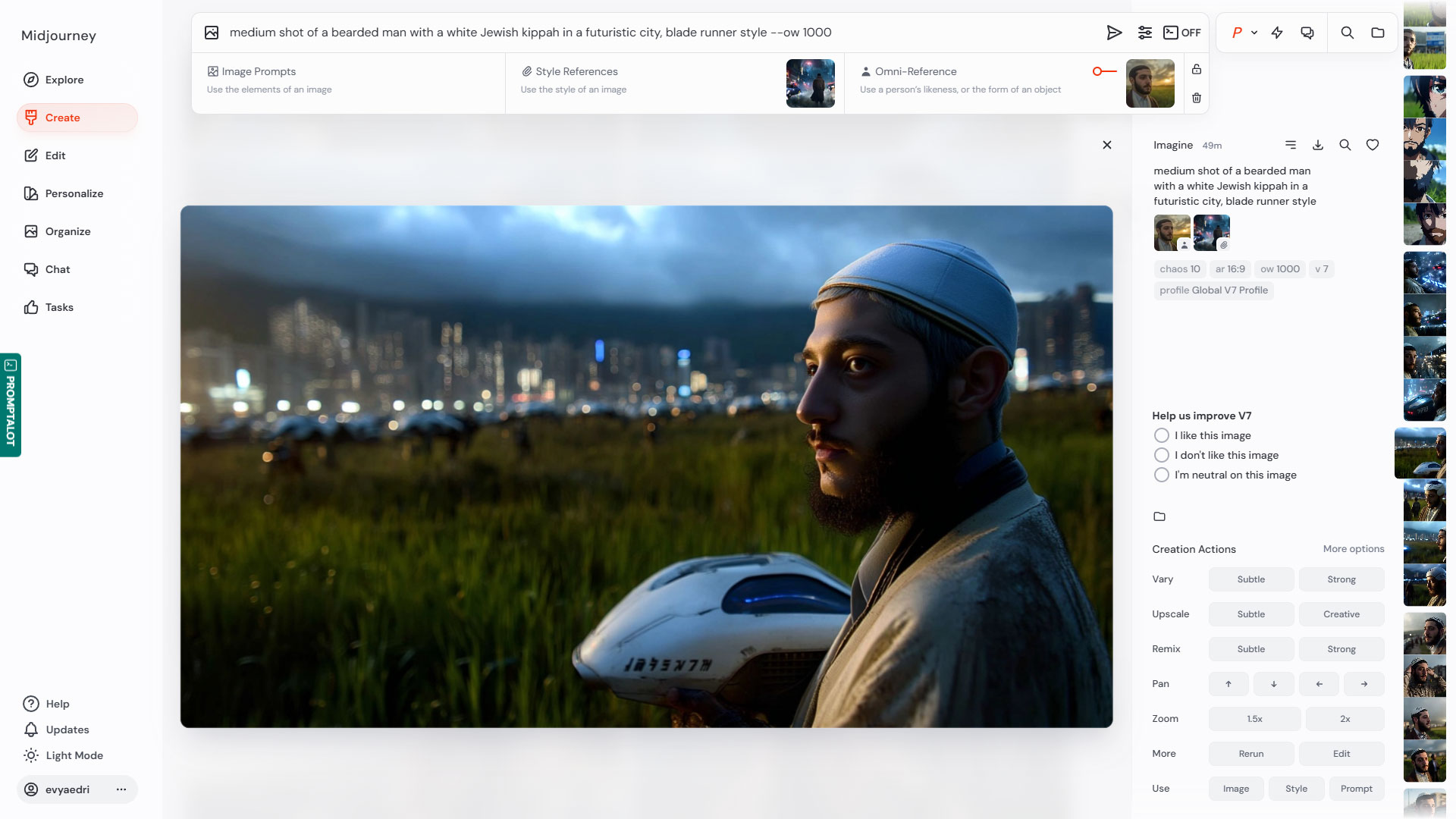Viewport: 1456px width, 819px height.
Task: Select 'I'm neutral on this image' radio button
Action: coord(1161,475)
